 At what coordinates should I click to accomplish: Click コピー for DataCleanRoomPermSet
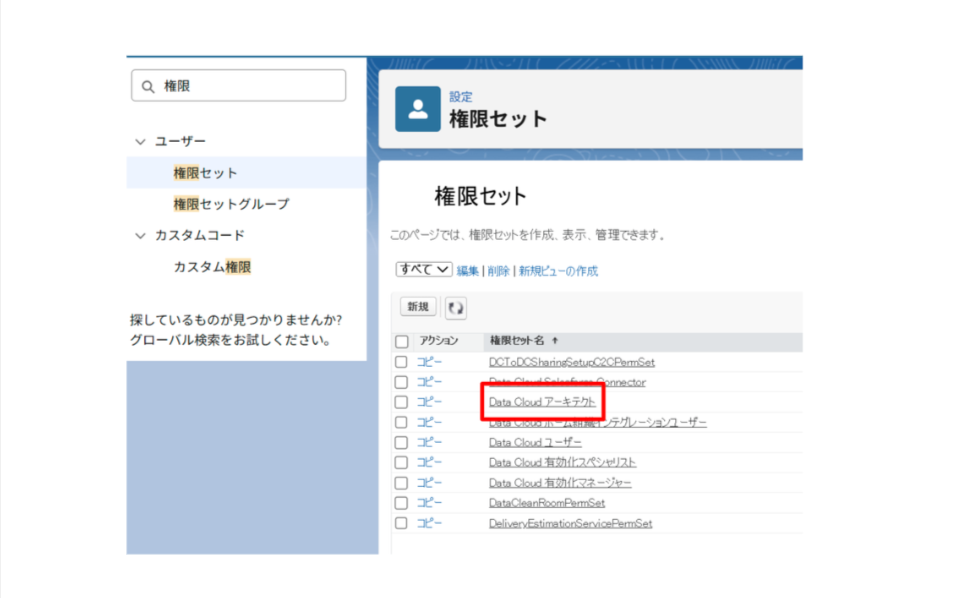[429, 503]
